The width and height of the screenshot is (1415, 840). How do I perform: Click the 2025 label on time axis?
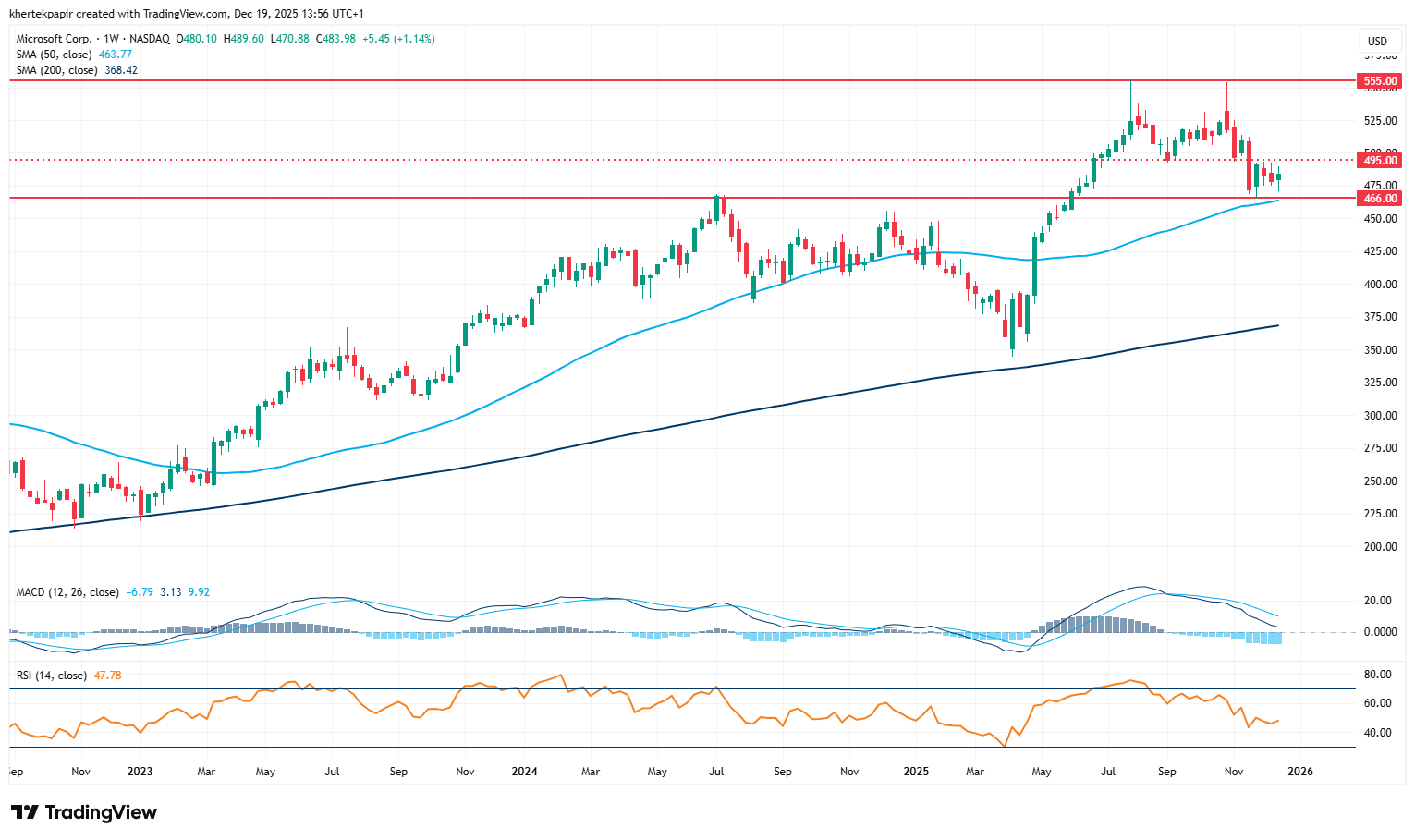(916, 772)
